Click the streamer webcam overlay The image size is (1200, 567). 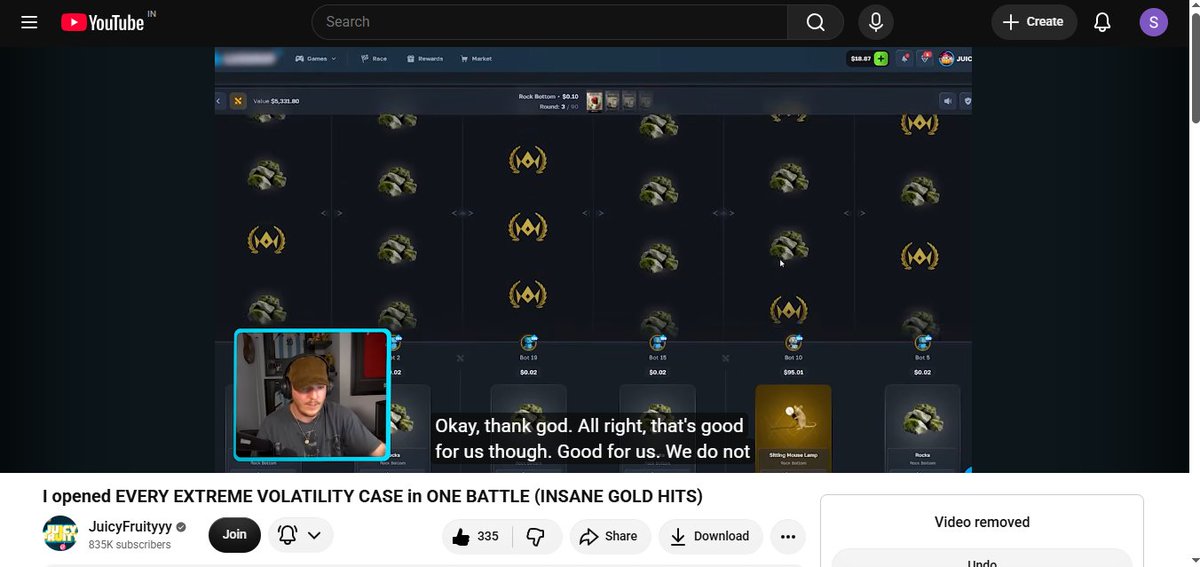click(x=312, y=395)
